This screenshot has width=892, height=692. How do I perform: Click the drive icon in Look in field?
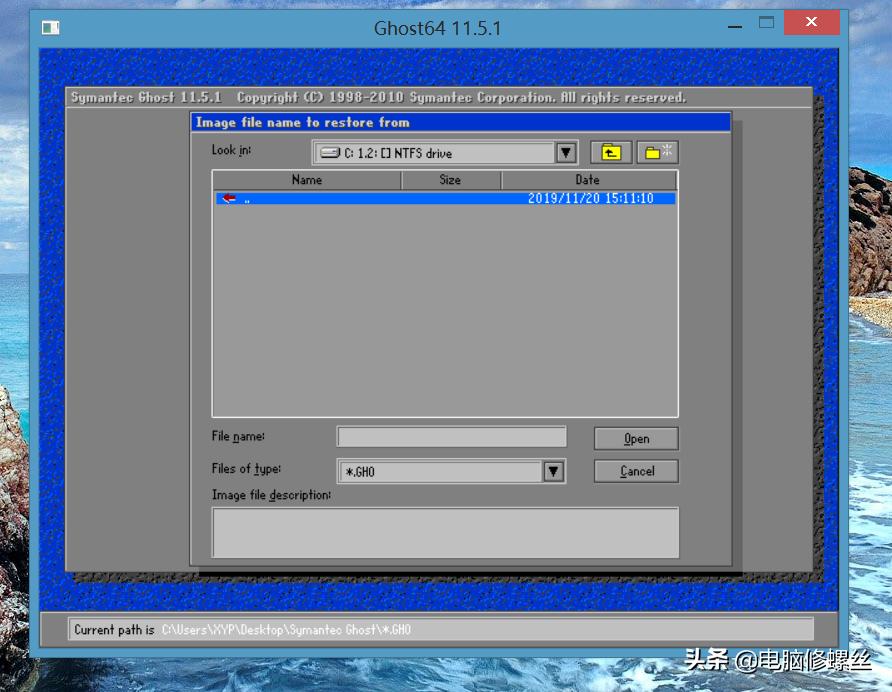point(330,153)
